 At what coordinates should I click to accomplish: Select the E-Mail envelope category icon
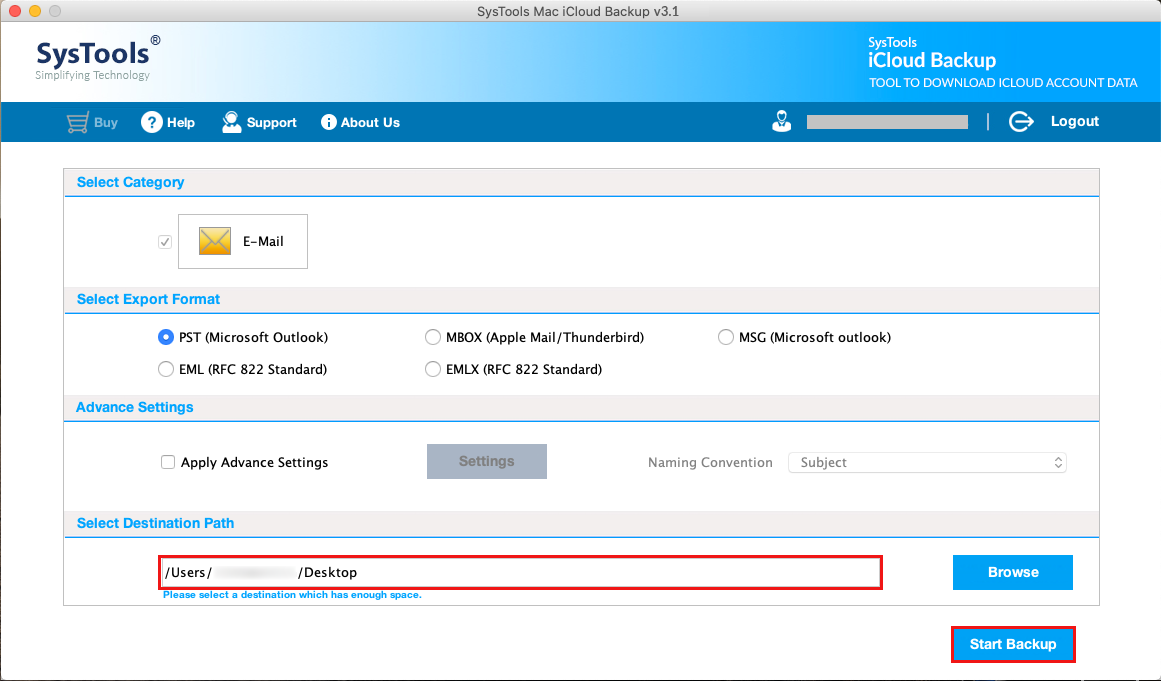click(215, 241)
